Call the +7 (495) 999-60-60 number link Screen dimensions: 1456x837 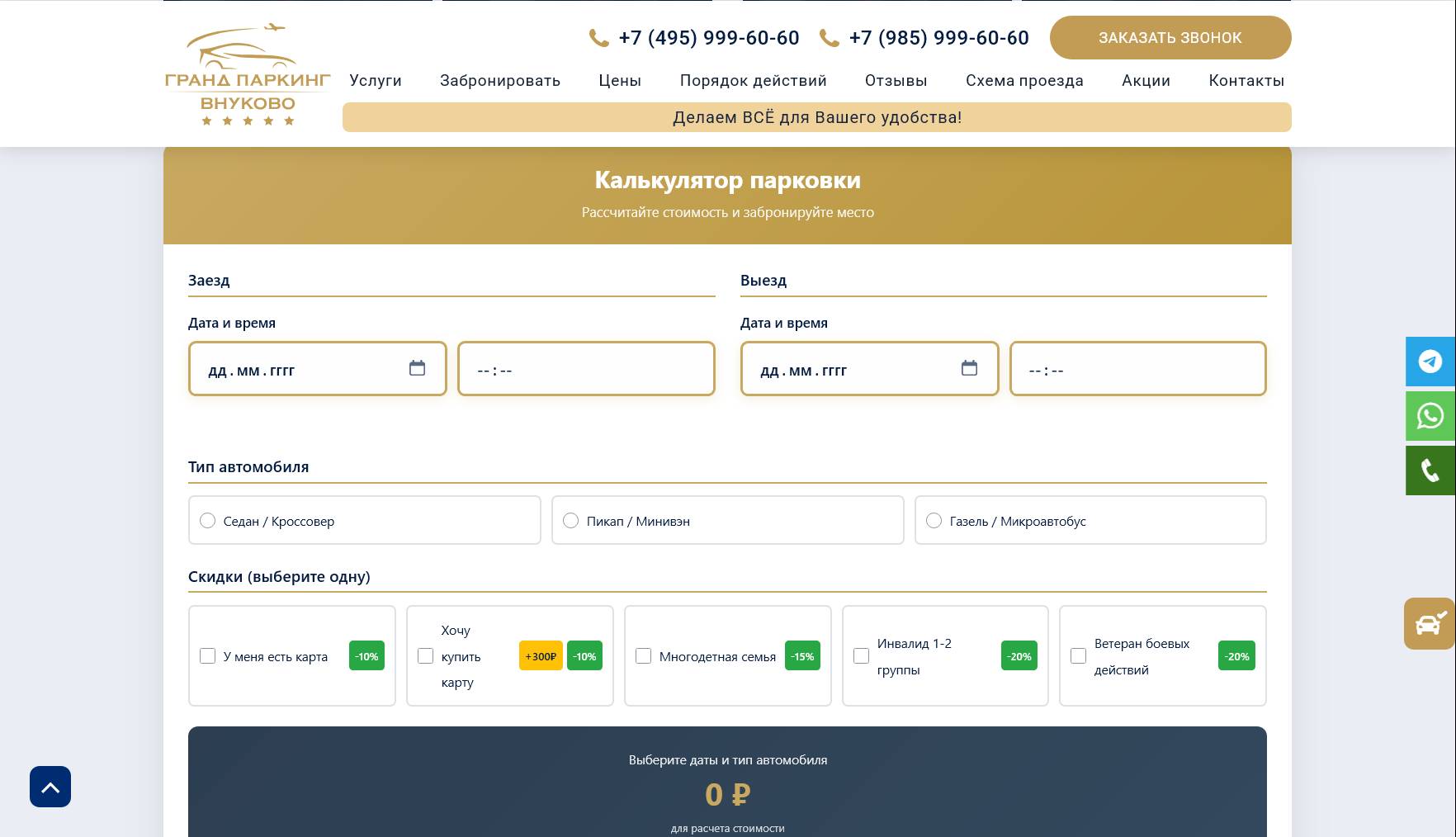708,38
